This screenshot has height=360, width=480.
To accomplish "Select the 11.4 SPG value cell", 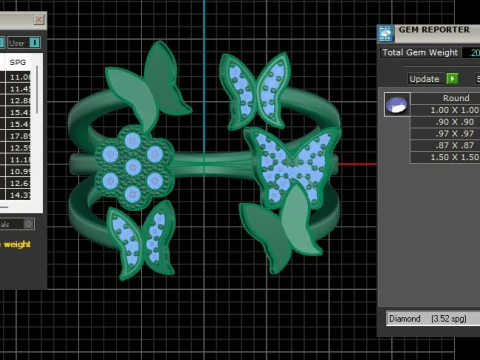I will [18, 89].
